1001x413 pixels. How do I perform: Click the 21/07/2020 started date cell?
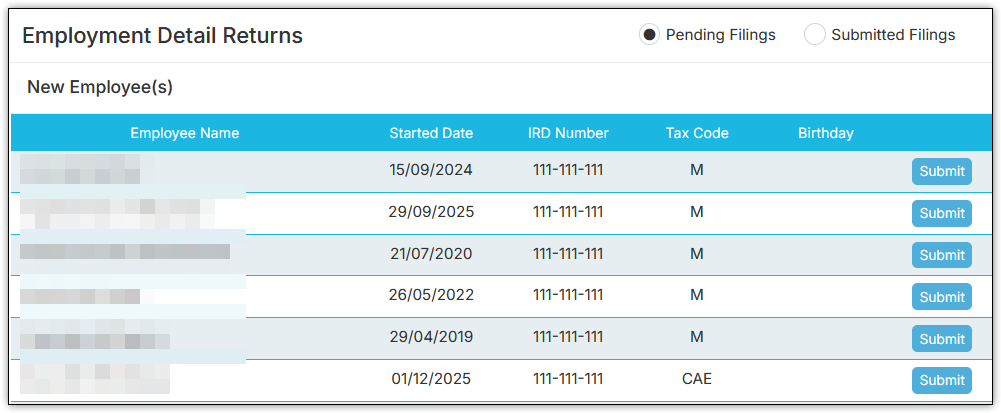click(x=431, y=254)
